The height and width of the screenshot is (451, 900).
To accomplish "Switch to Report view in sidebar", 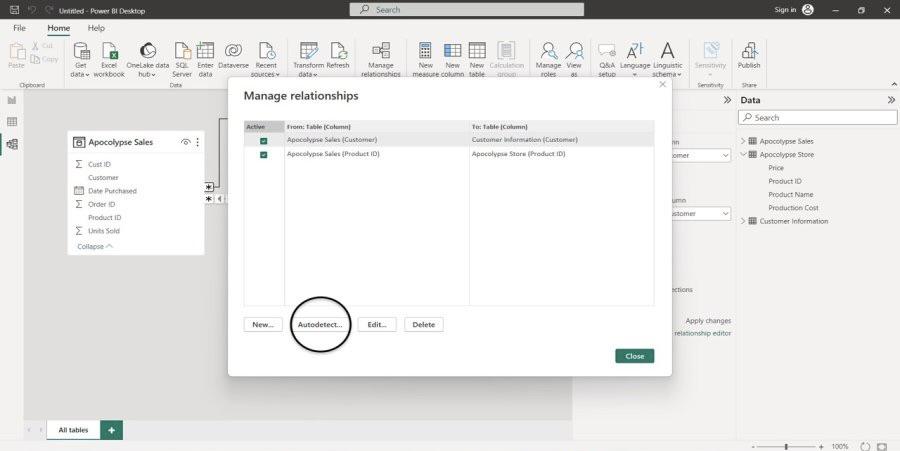I will click(12, 100).
